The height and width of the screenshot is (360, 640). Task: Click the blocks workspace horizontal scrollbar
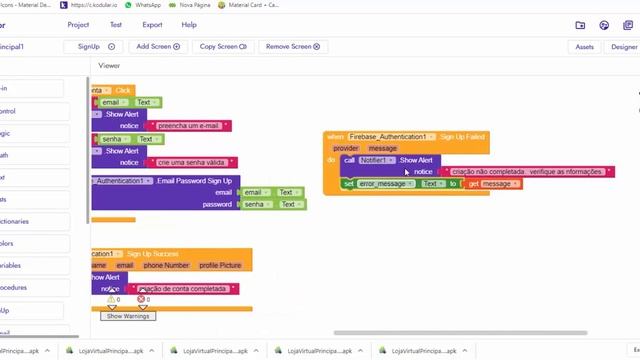point(460,333)
